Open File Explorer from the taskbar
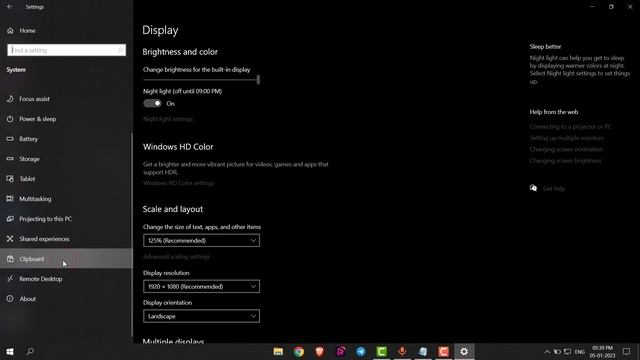This screenshot has width=640, height=360. [x=278, y=351]
